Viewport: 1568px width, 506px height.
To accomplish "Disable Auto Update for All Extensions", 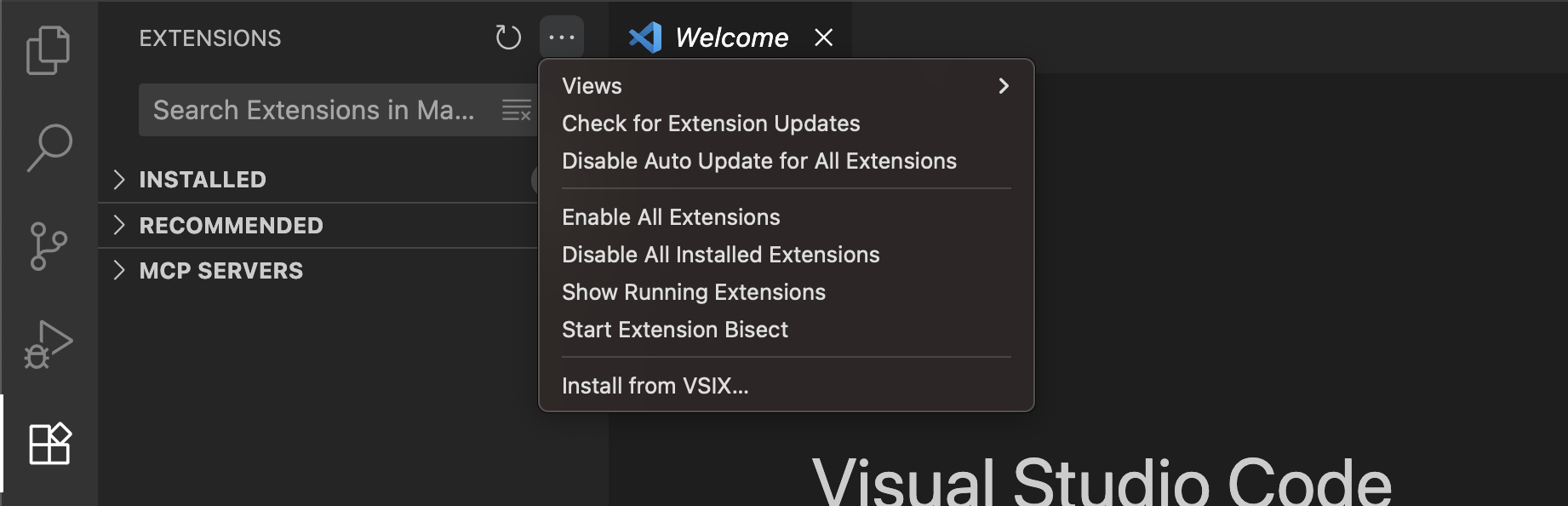I will click(758, 160).
